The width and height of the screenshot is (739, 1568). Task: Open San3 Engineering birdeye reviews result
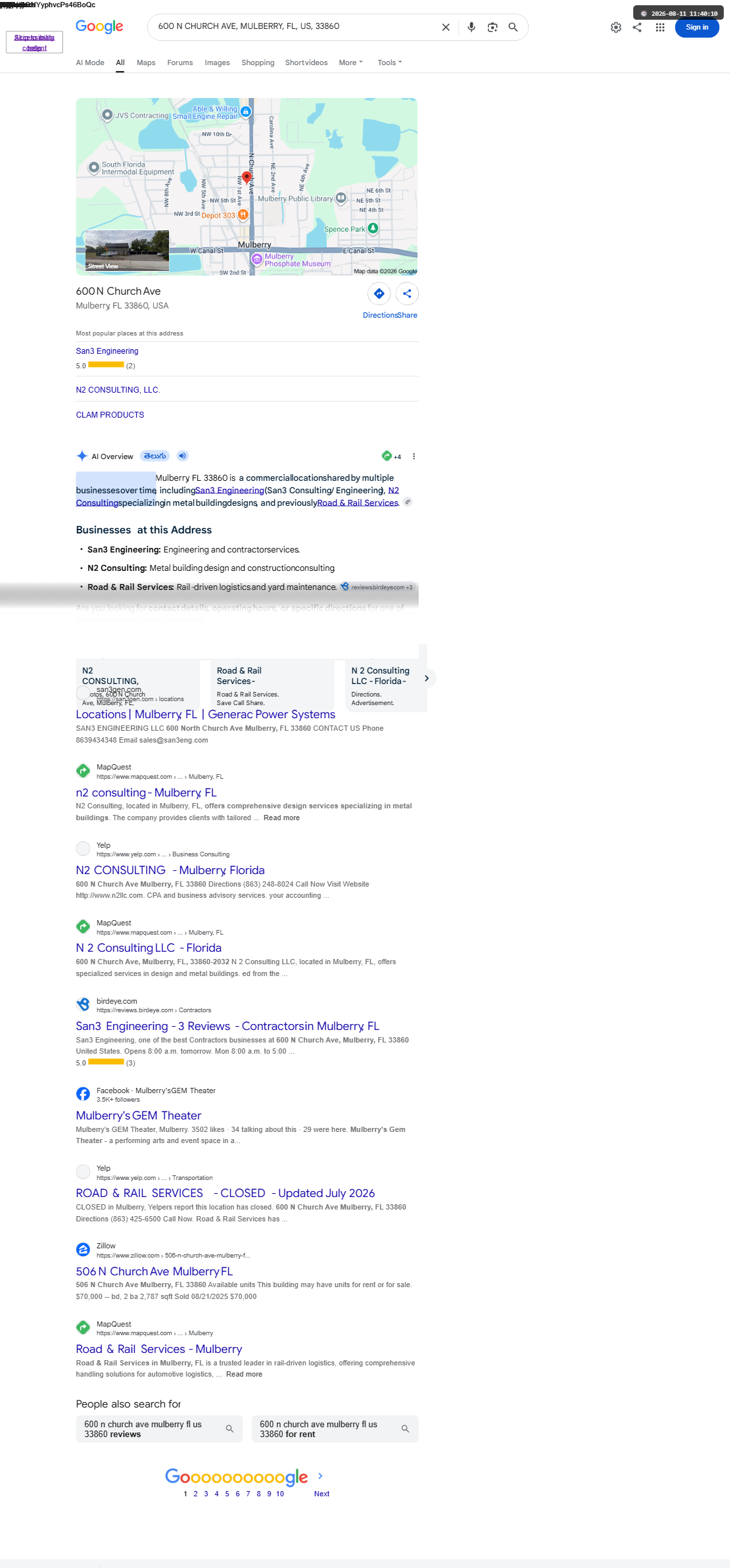pyautogui.click(x=227, y=1026)
